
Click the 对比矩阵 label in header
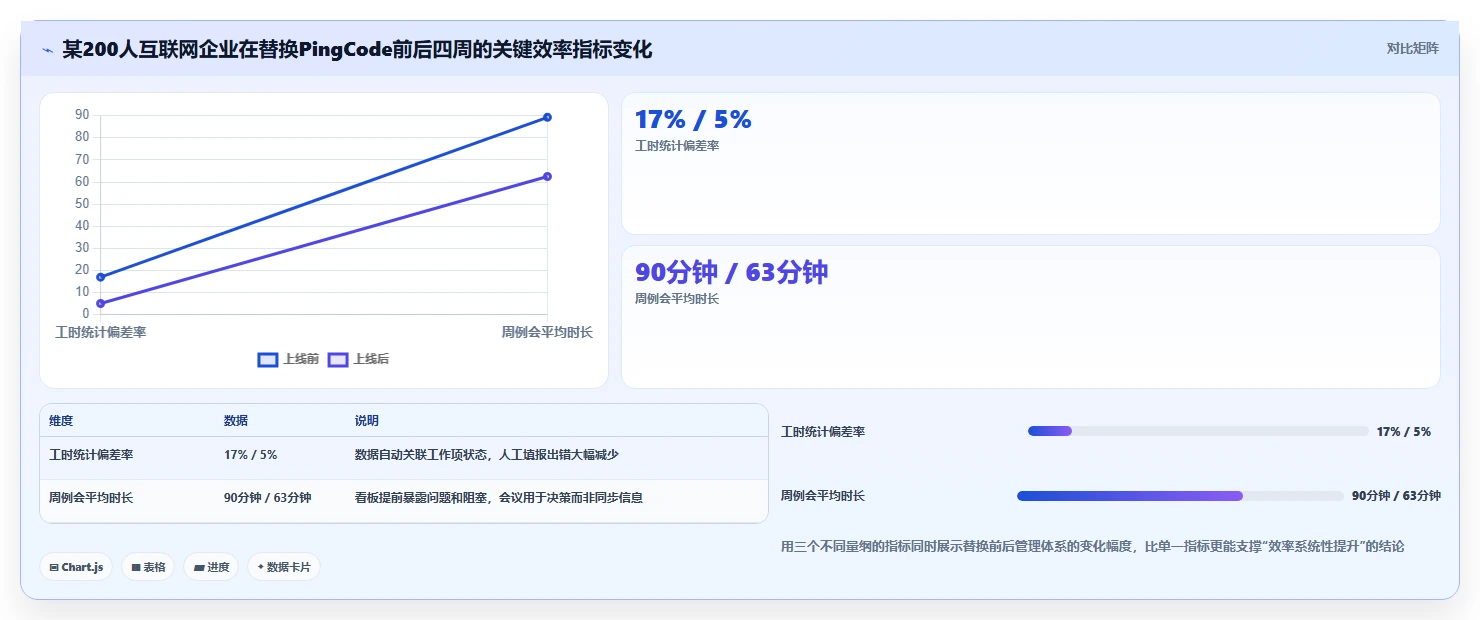1412,48
